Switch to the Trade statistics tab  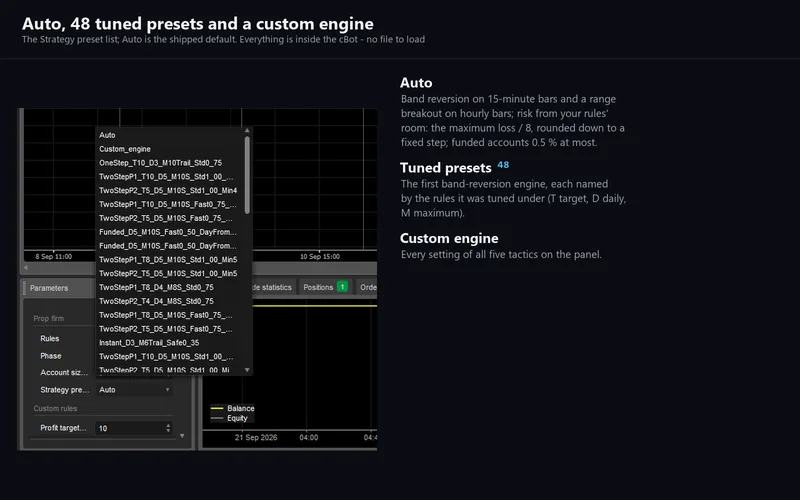(x=273, y=287)
